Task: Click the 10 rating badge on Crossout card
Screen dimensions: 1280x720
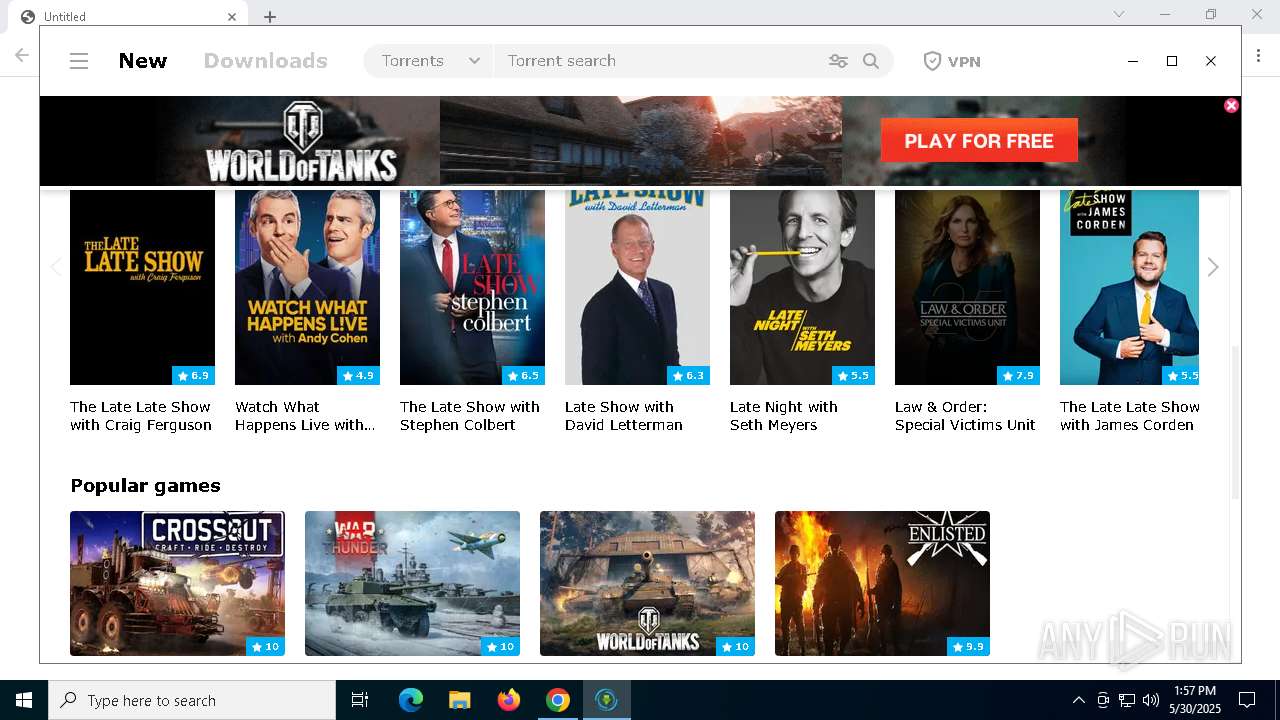Action: (x=265, y=647)
